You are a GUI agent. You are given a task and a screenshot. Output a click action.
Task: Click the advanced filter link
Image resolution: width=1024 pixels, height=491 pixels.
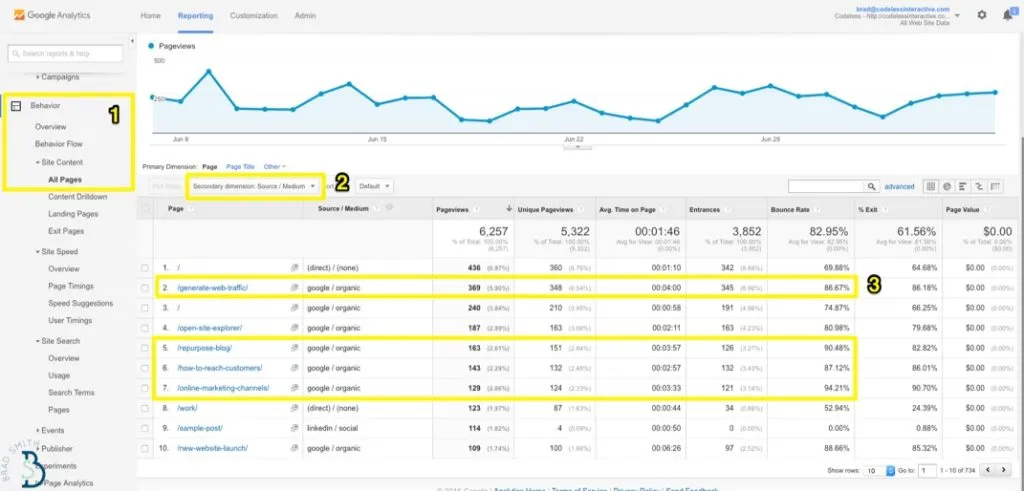coord(899,186)
